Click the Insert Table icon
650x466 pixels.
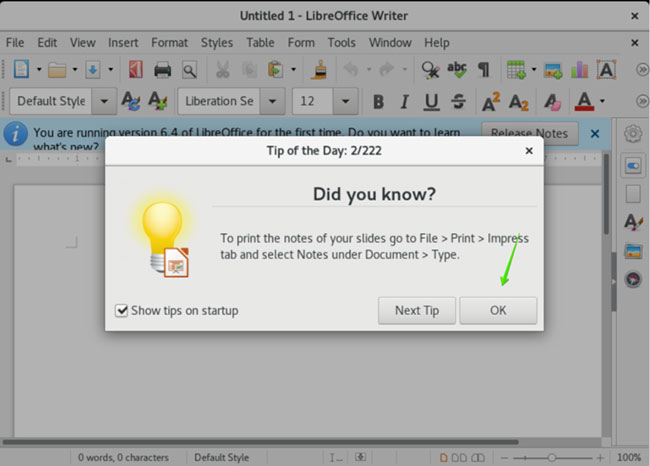point(516,70)
